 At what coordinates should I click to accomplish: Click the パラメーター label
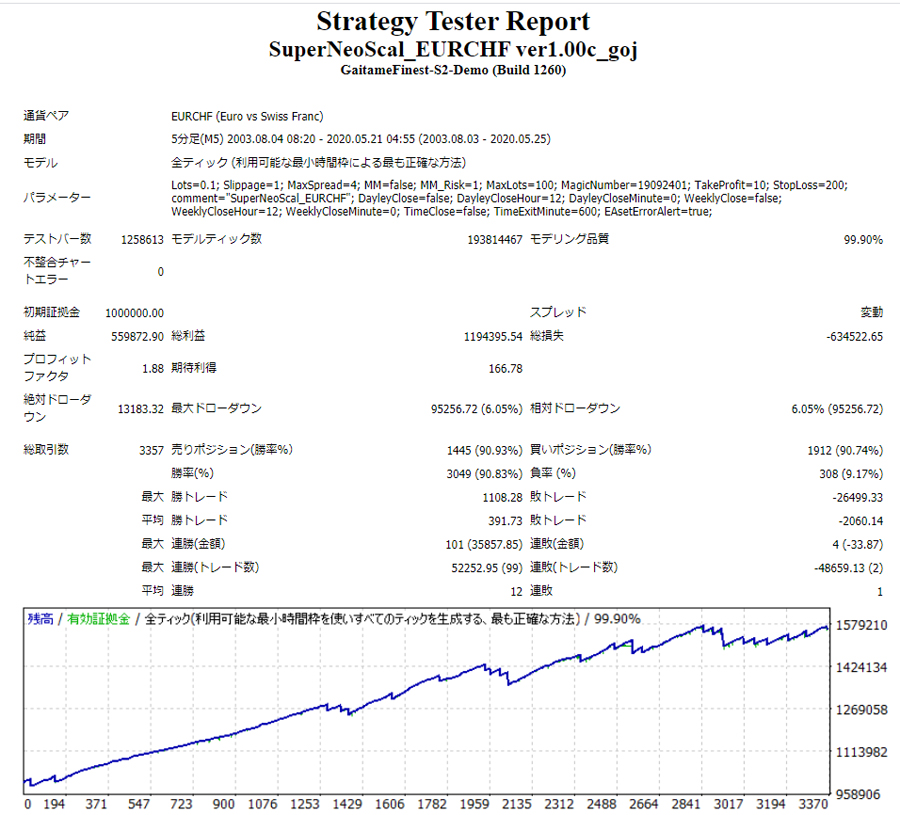tap(57, 197)
